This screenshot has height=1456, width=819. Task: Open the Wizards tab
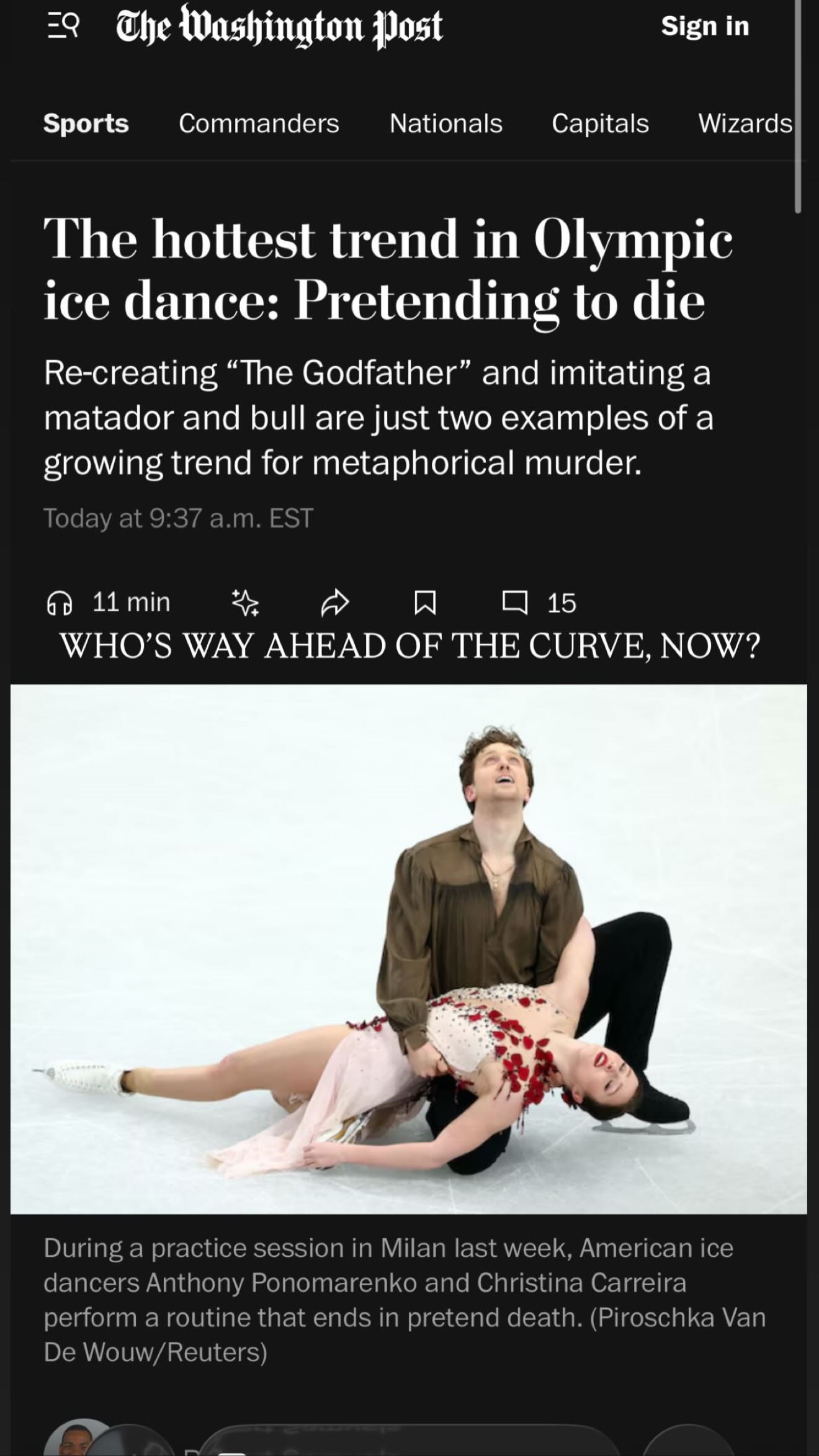click(745, 124)
